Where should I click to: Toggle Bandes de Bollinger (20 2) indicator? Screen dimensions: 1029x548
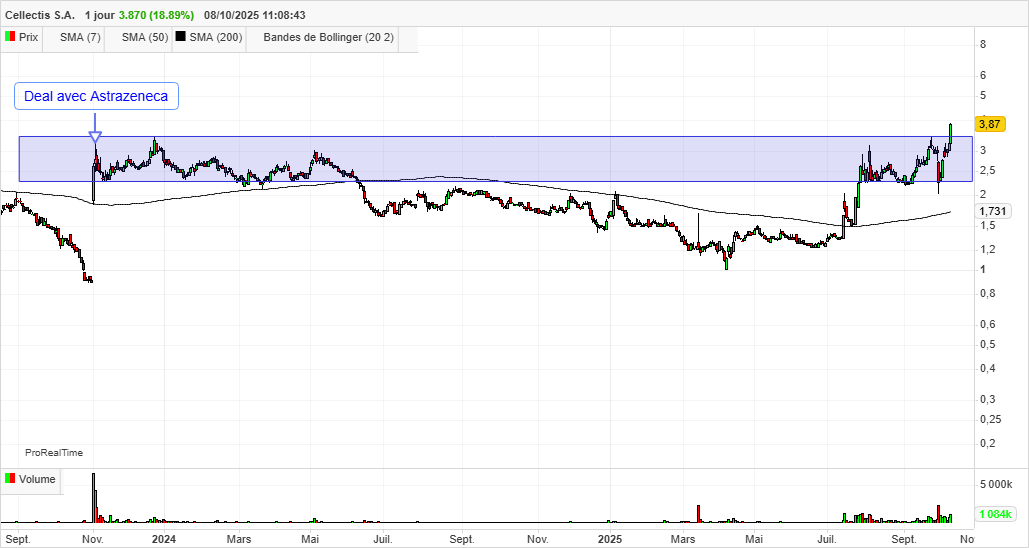click(329, 37)
